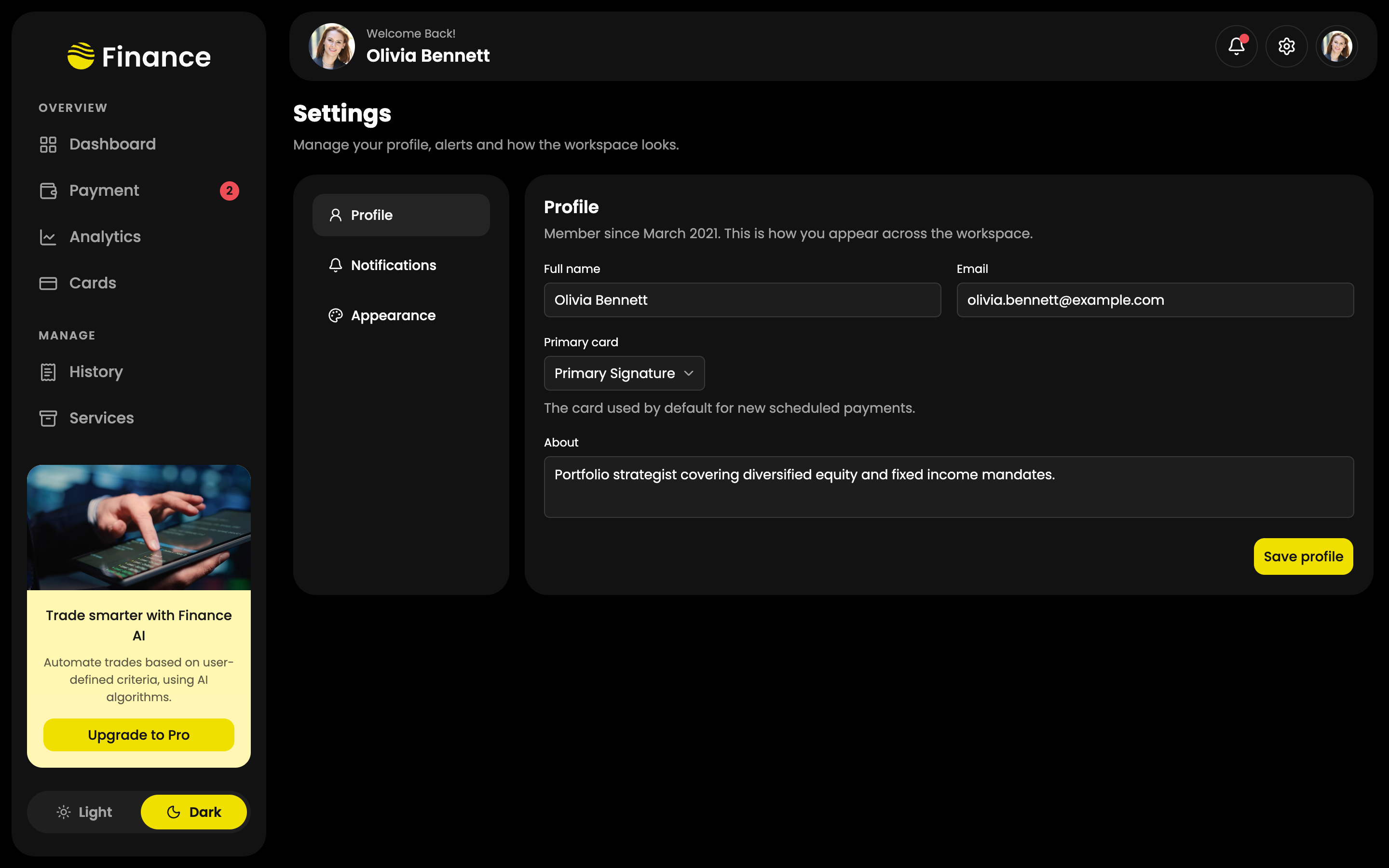Open the Appearance settings tab

point(401,315)
